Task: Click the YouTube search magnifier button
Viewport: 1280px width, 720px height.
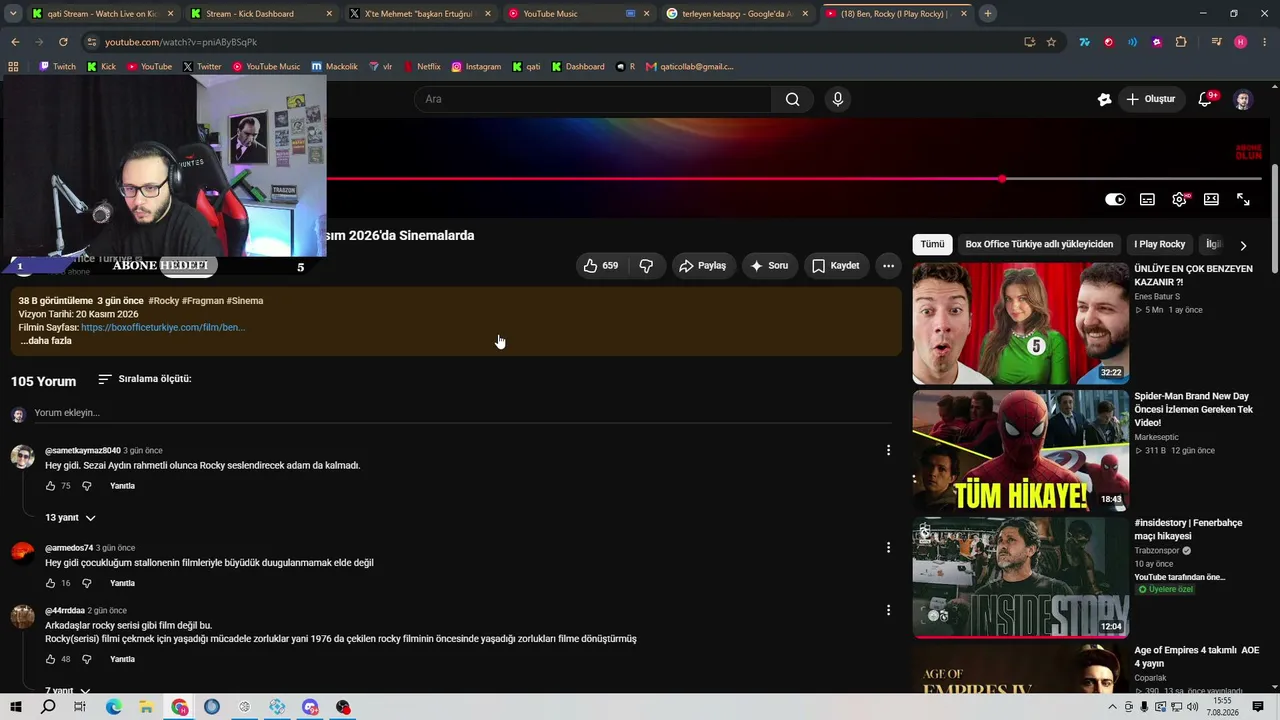Action: pos(792,99)
